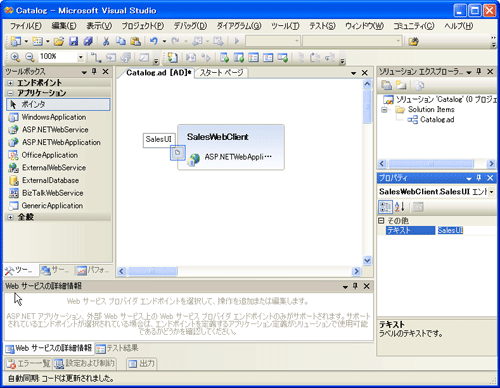Click the Zoom In magnifier icon
This screenshot has height=388, width=500.
[15, 57]
